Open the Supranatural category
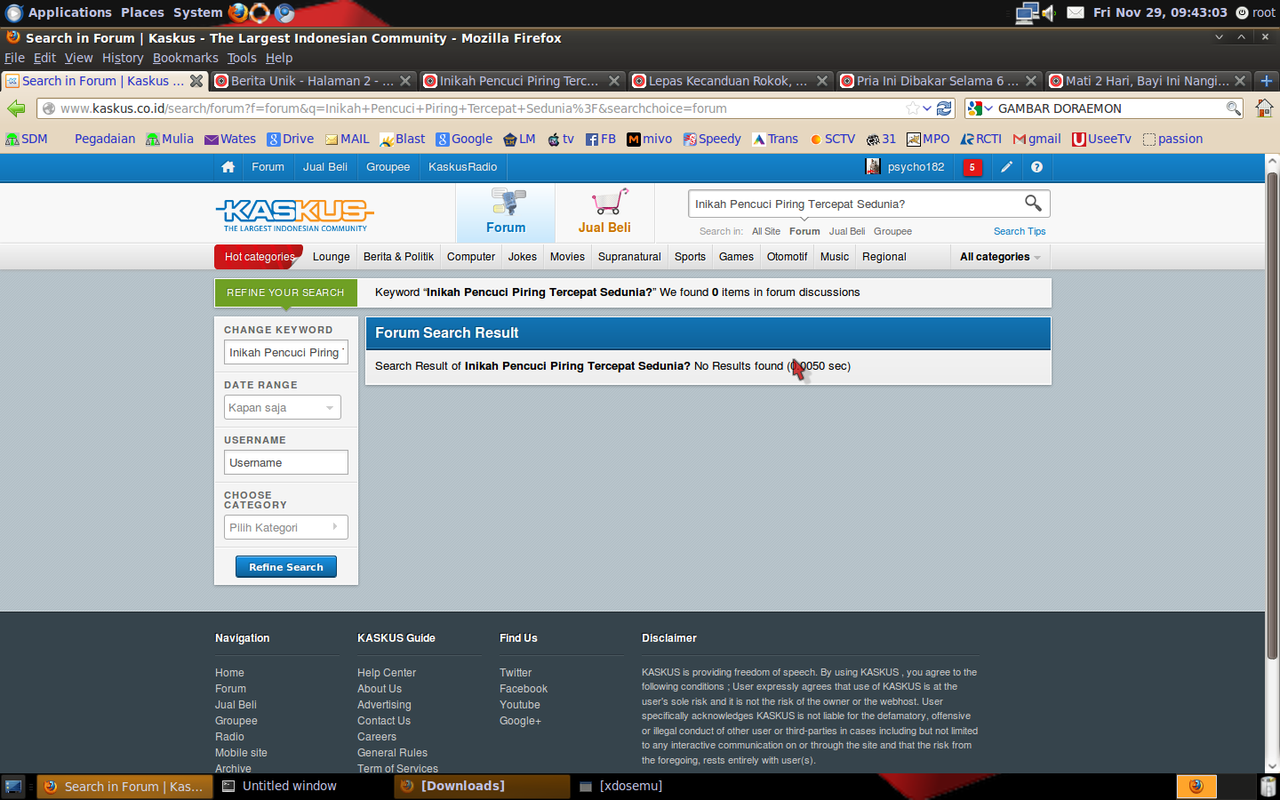 (630, 257)
